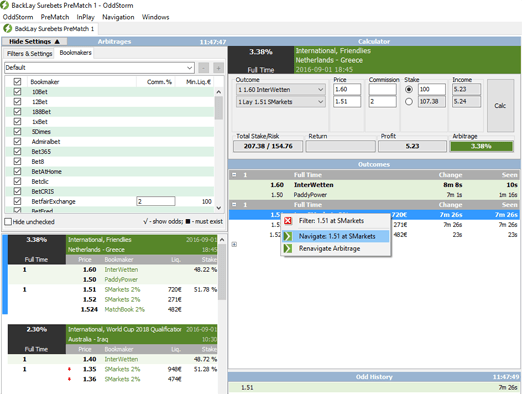Open the PreMatch menu
The image size is (522, 394).
(55, 17)
